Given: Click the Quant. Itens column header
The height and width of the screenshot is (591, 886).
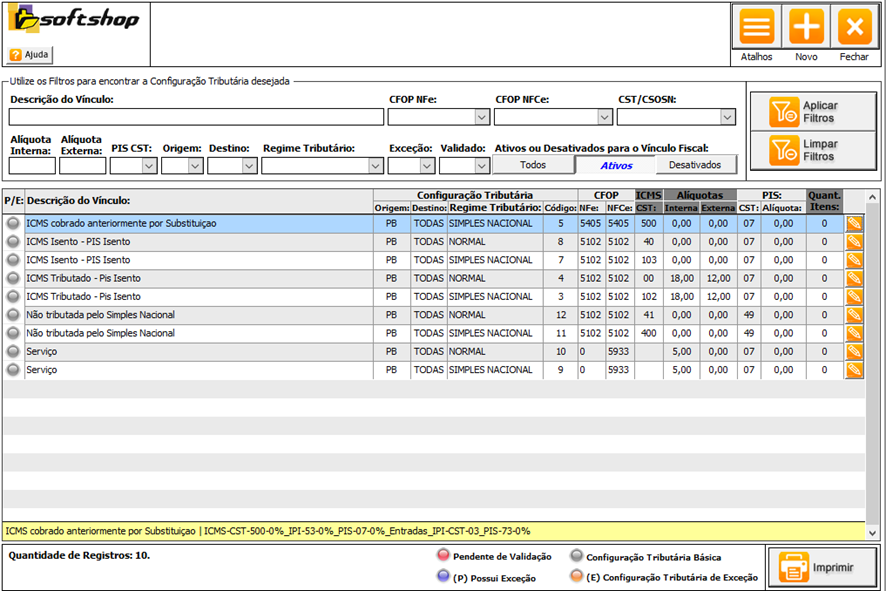Looking at the screenshot, I should click(x=824, y=201).
